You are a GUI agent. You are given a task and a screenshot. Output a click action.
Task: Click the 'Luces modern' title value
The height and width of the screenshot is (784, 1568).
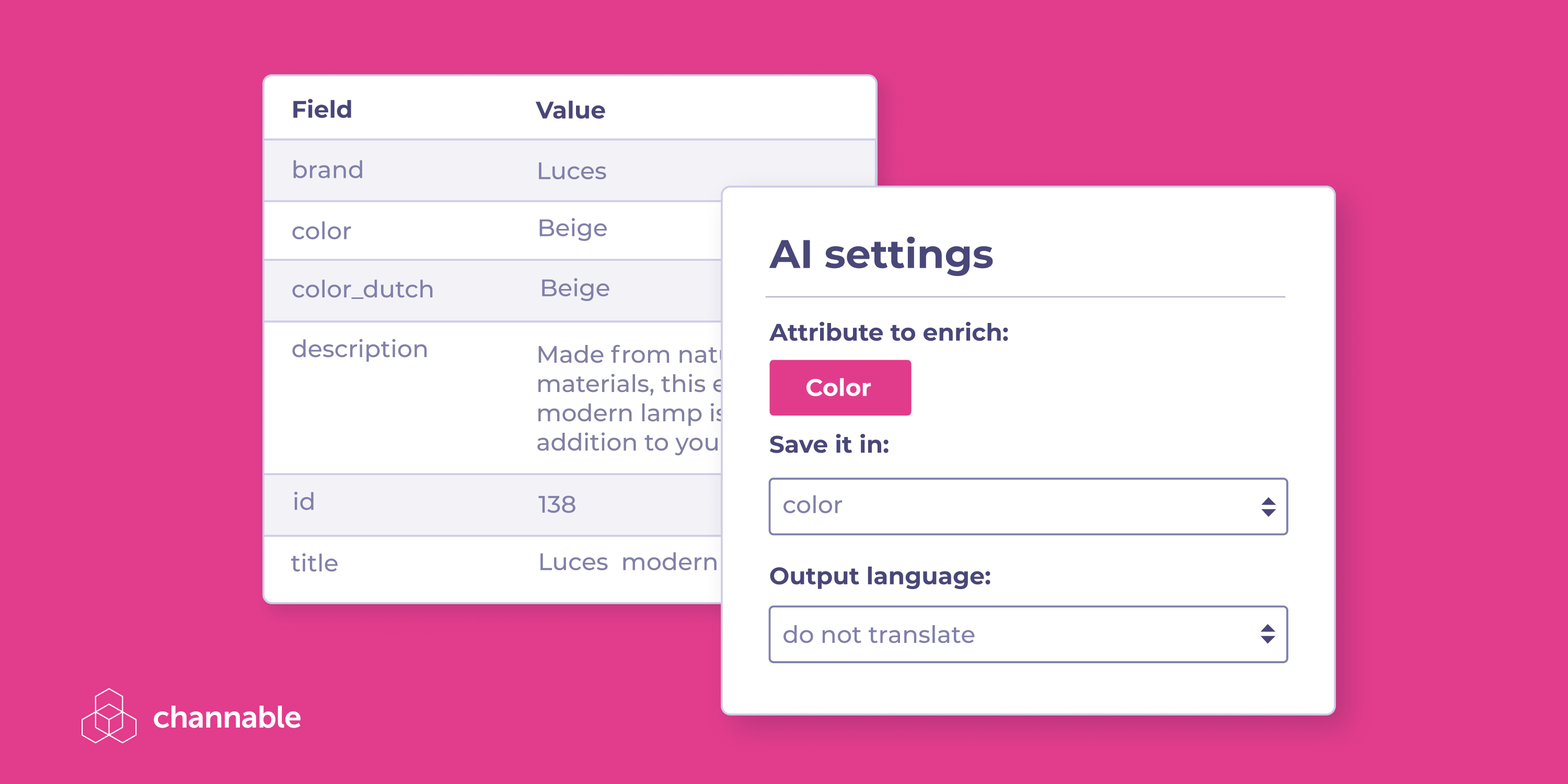pyautogui.click(x=628, y=562)
